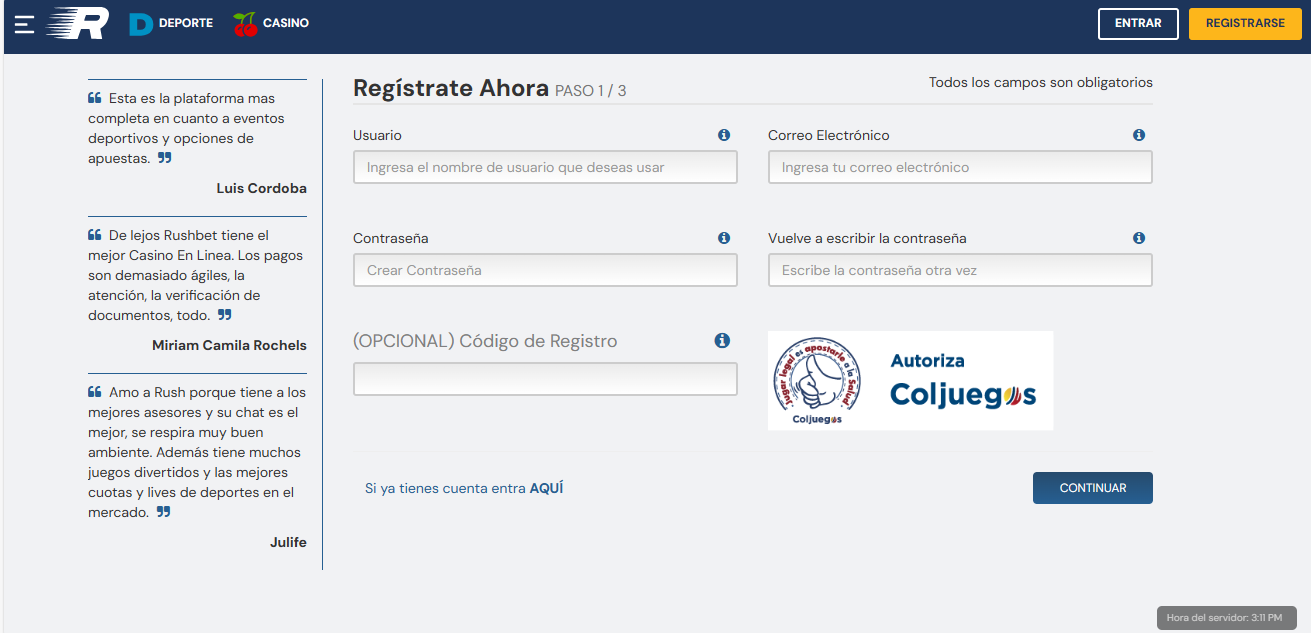Switch to the Deporte section

pos(186,23)
